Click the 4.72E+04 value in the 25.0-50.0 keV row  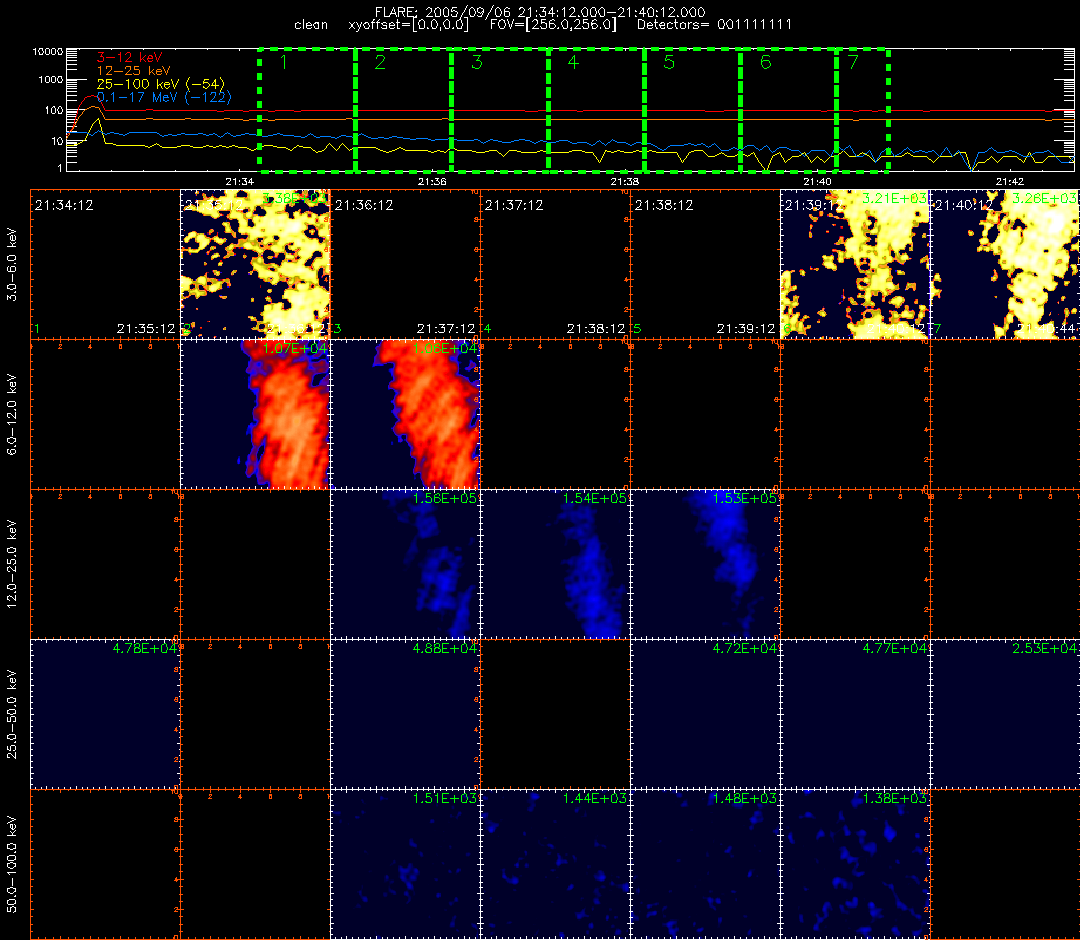pos(745,648)
